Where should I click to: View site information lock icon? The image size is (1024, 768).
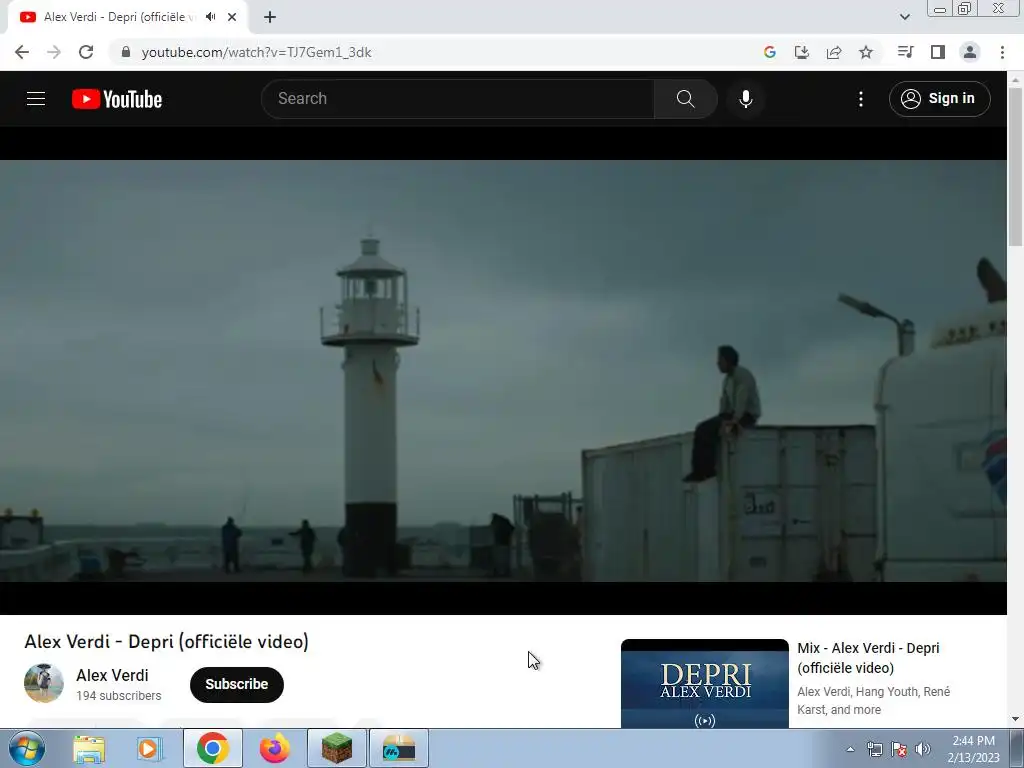pyautogui.click(x=126, y=52)
